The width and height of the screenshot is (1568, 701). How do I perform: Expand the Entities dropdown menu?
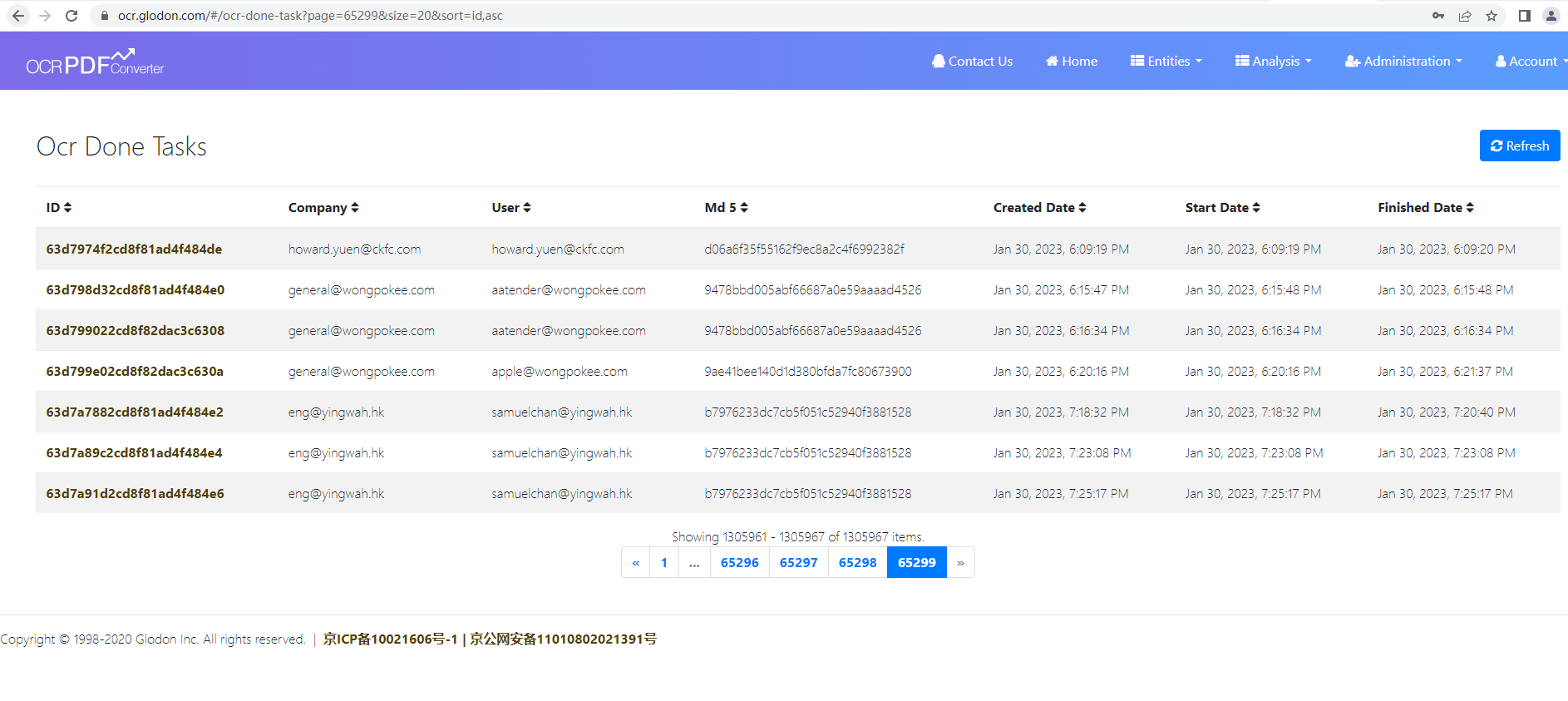1166,61
